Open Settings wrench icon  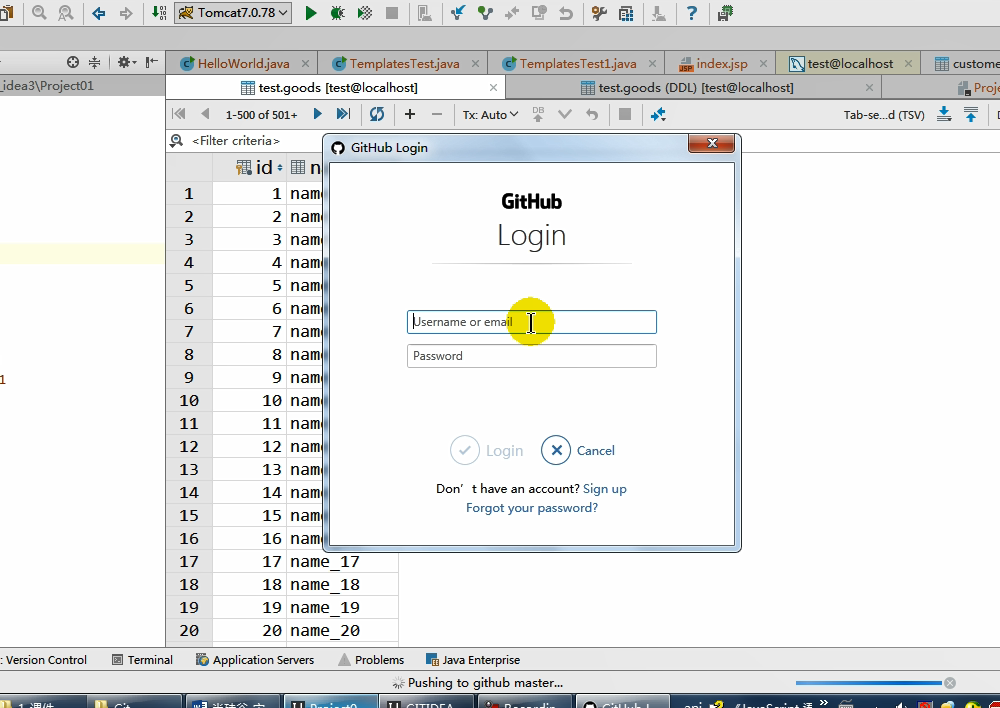[x=599, y=13]
